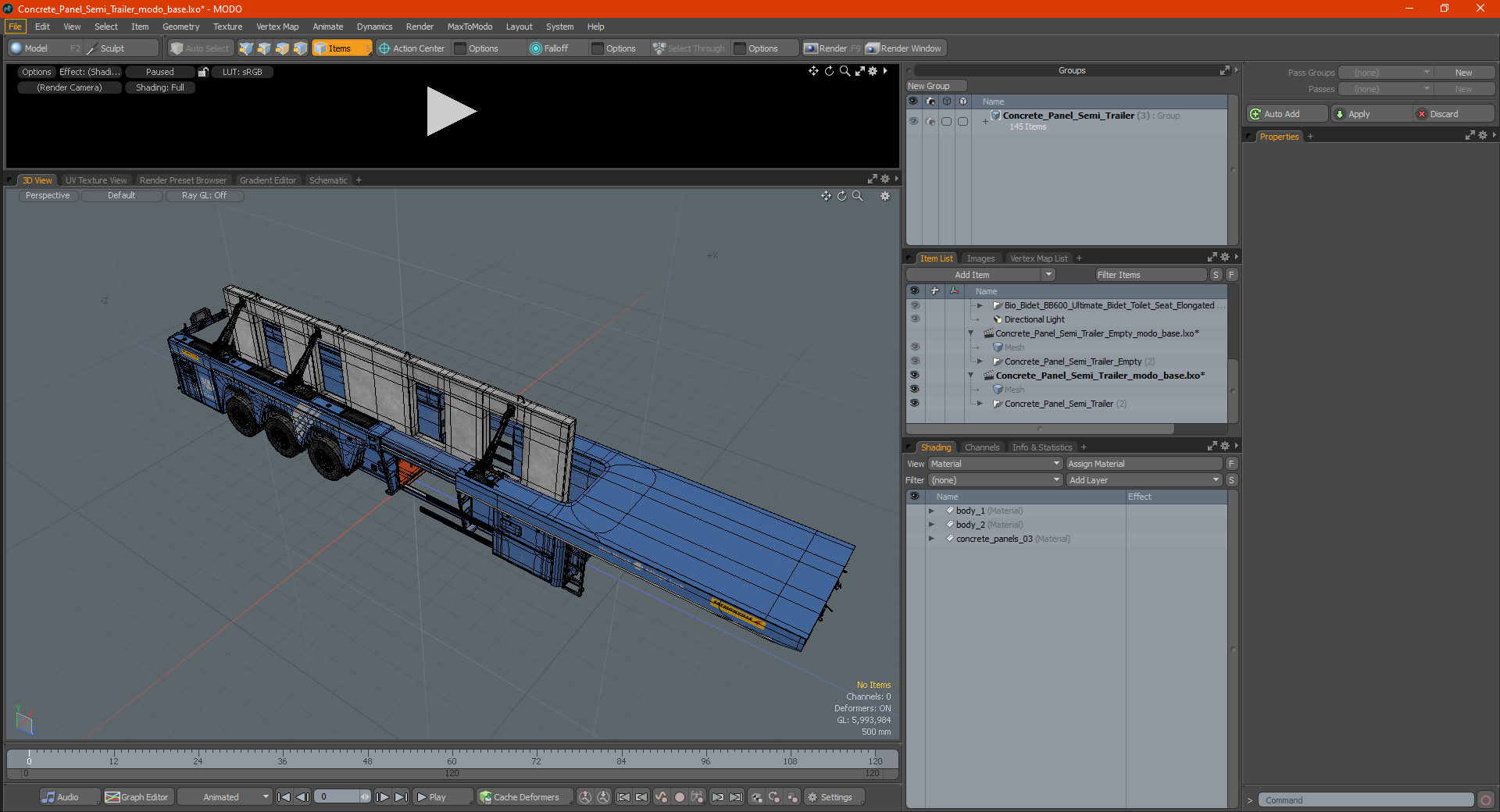This screenshot has width=1500, height=812.
Task: Click 3D viewport rotate icon
Action: coord(841,196)
